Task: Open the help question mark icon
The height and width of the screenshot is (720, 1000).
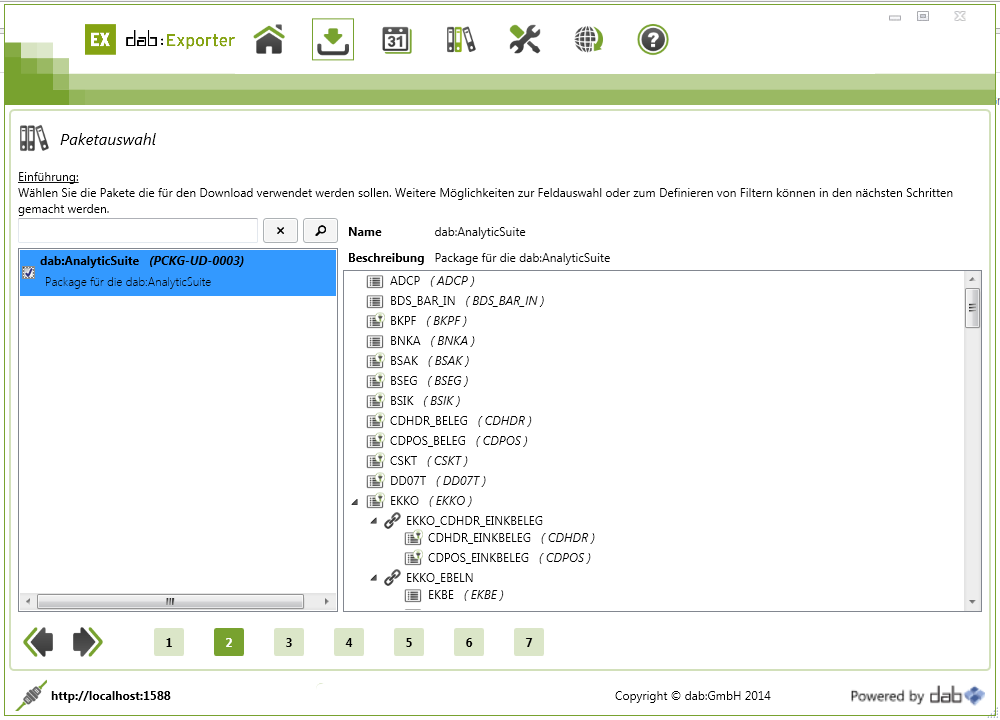Action: point(652,40)
